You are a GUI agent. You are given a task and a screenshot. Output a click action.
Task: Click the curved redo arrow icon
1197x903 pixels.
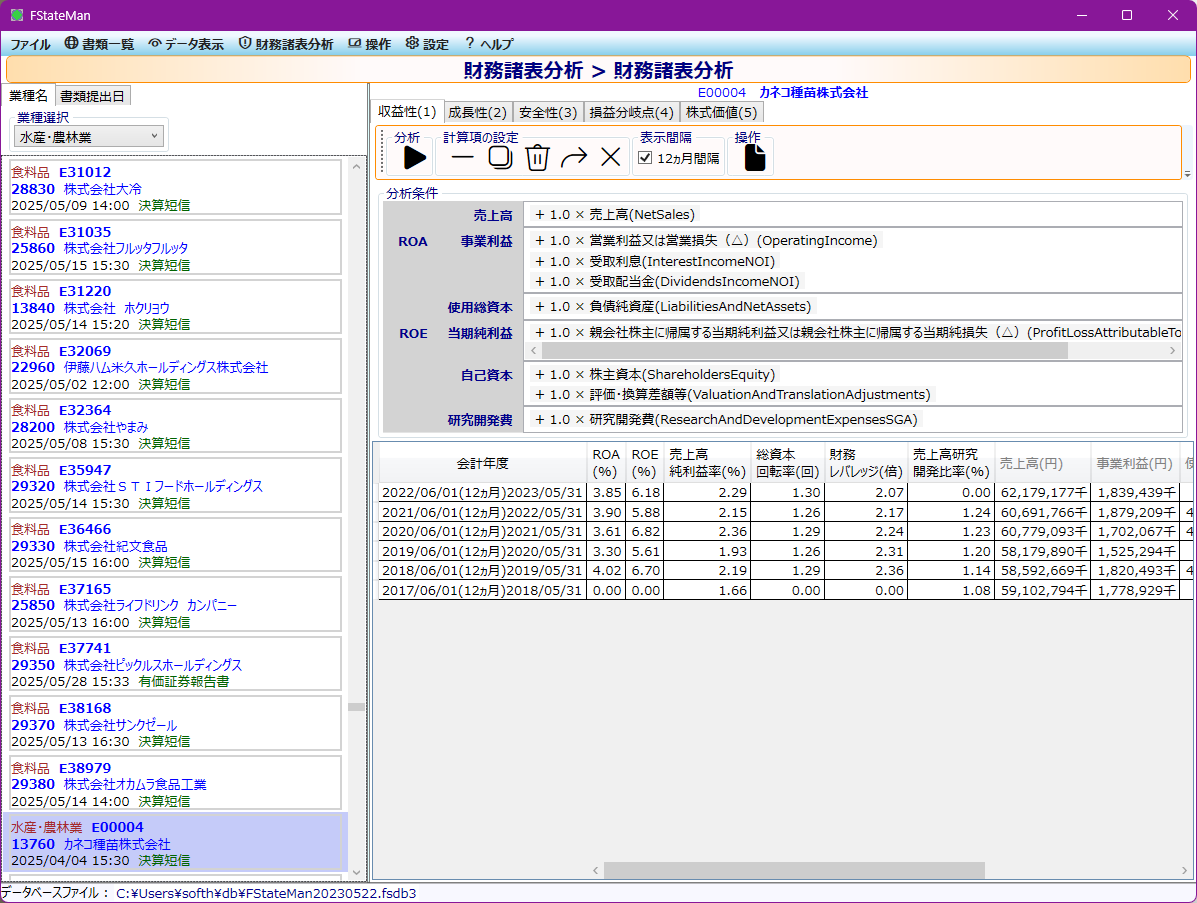click(574, 158)
